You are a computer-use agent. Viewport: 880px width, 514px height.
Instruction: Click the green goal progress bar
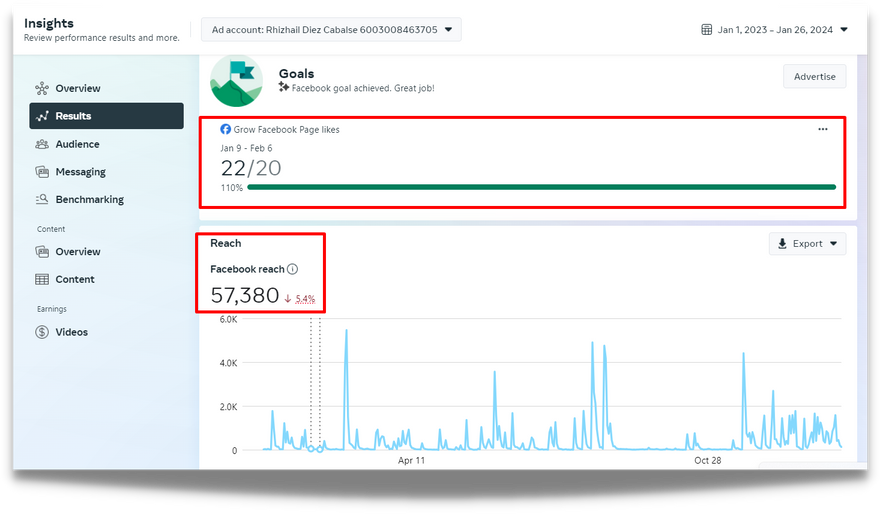542,187
